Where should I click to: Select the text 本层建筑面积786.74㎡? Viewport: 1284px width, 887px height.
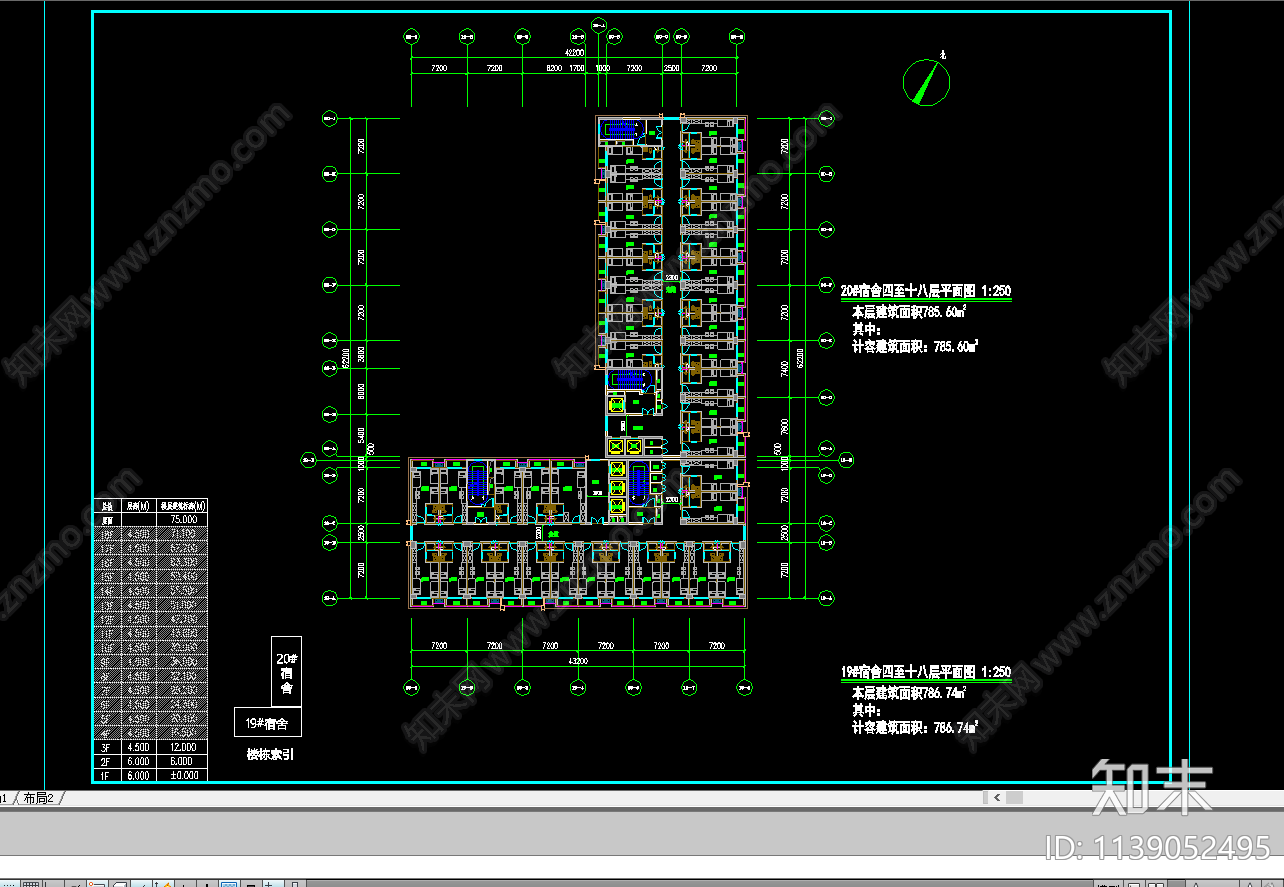(909, 692)
